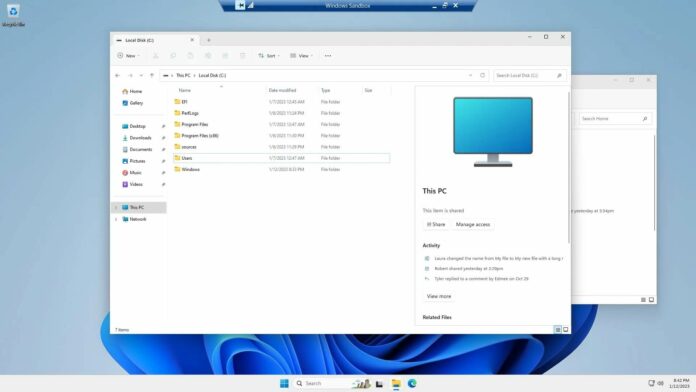This screenshot has width=696, height=392.
Task: Select the sources folder
Action: [281, 147]
